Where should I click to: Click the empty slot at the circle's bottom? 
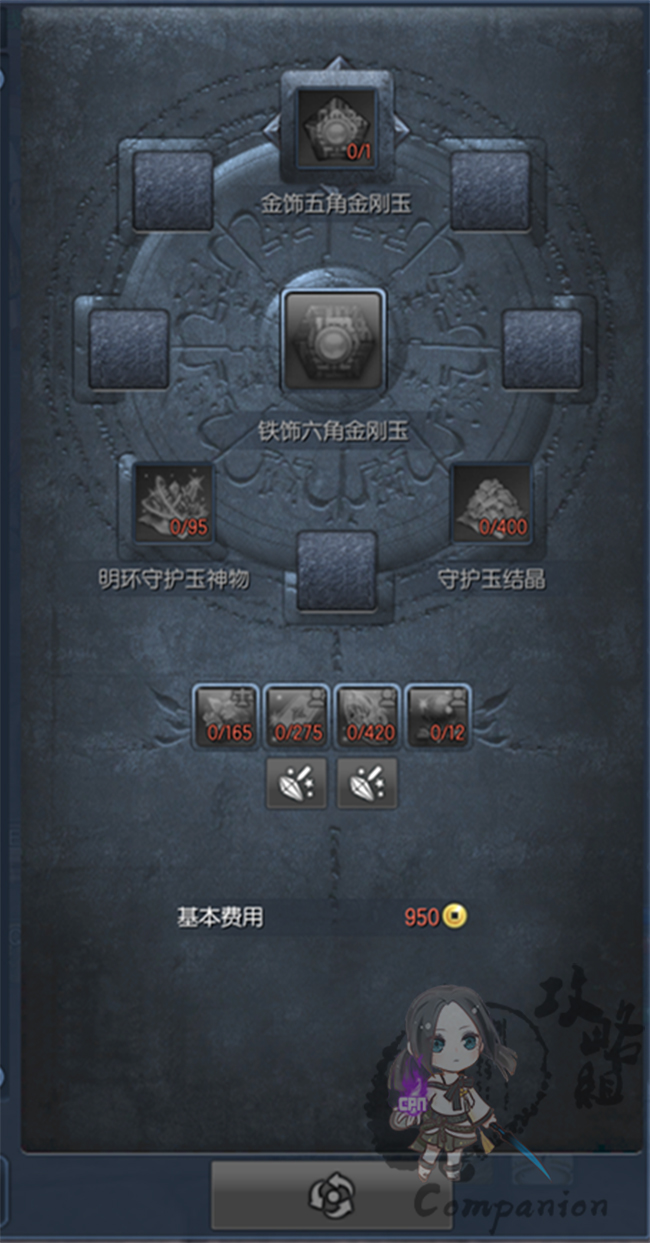point(337,571)
